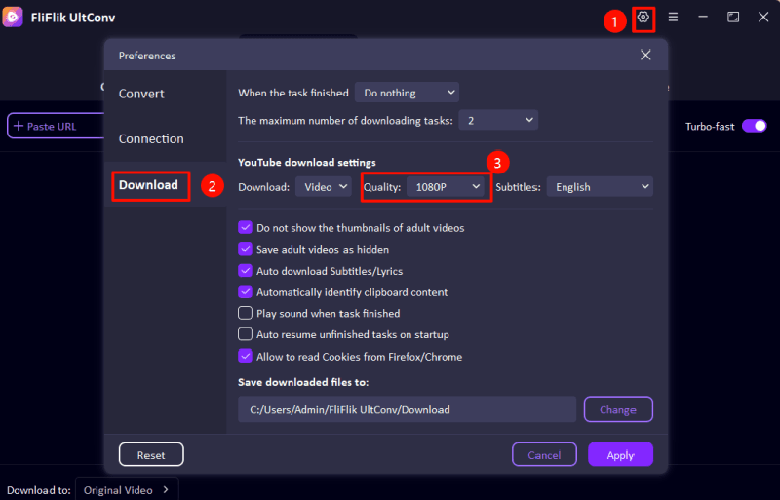Open the Quality 1080P dropdown
Screen dimensions: 780x500
pyautogui.click(x=446, y=187)
